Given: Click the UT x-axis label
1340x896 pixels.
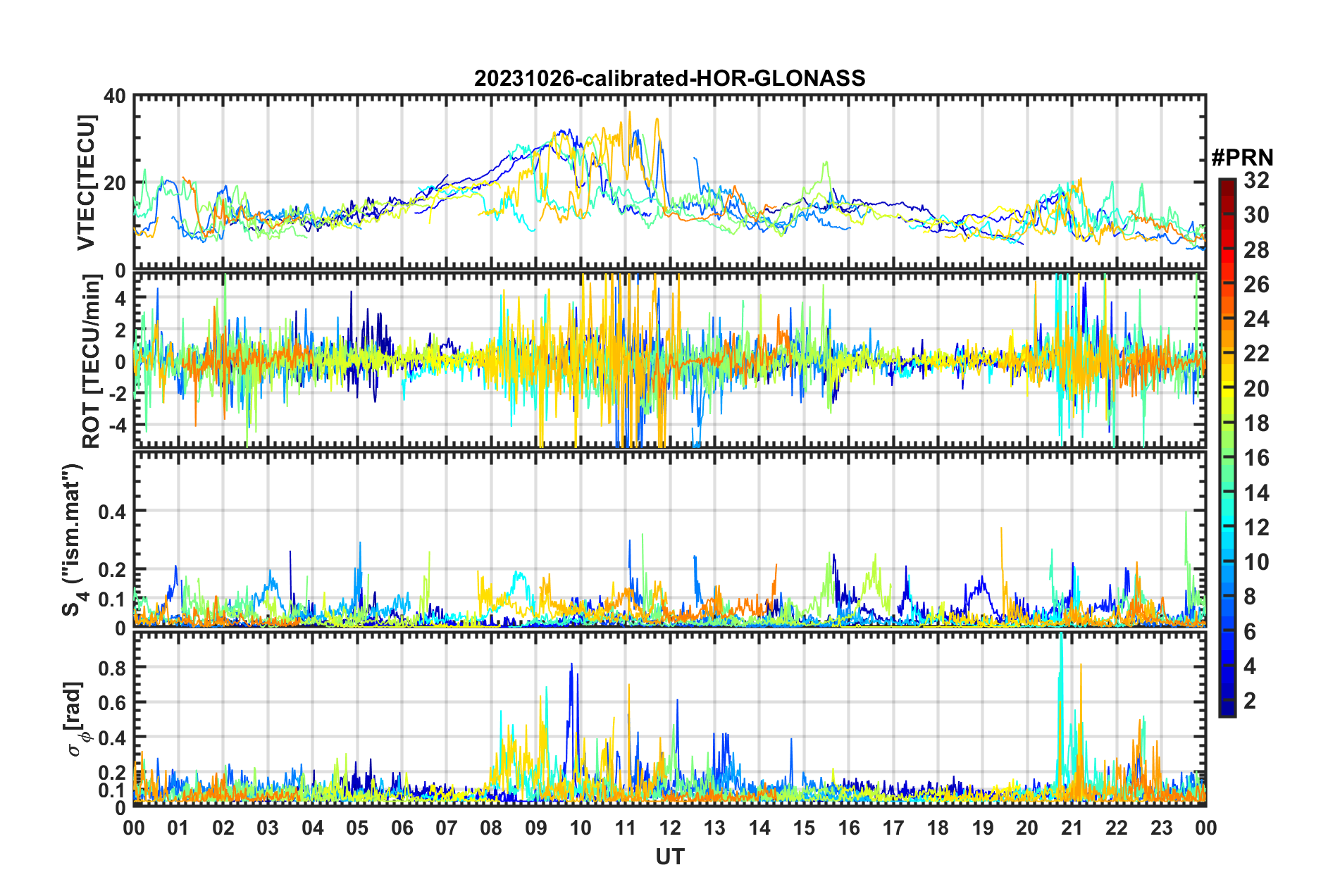Looking at the screenshot, I should click(669, 857).
